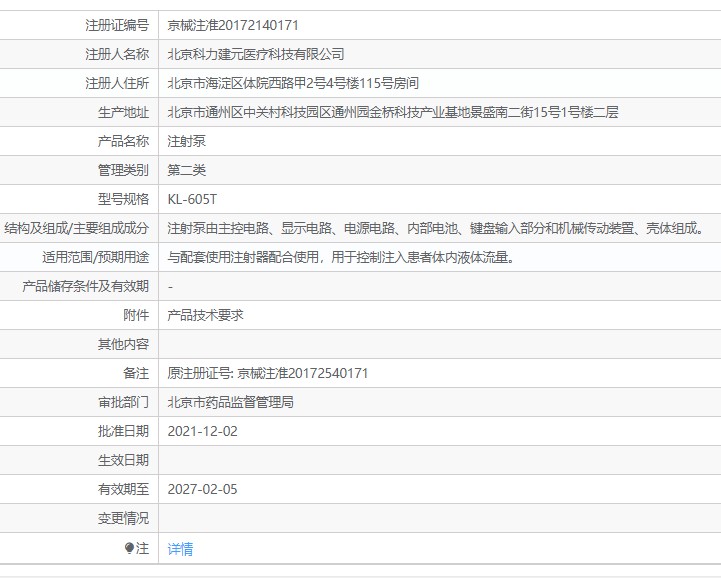Click the 备注 label

pyautogui.click(x=136, y=373)
